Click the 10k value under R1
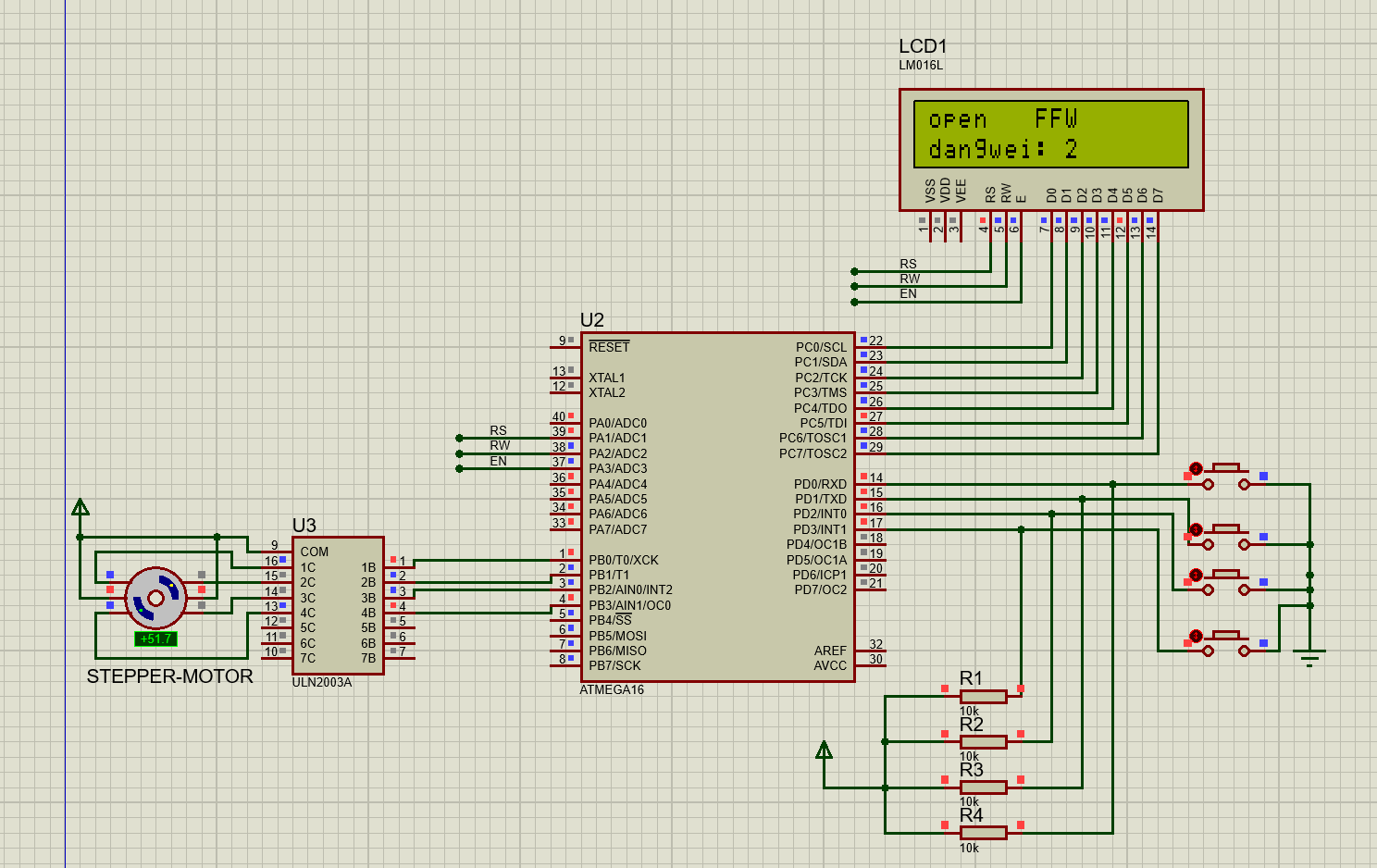Screen dimensions: 1377x868 click(969, 712)
